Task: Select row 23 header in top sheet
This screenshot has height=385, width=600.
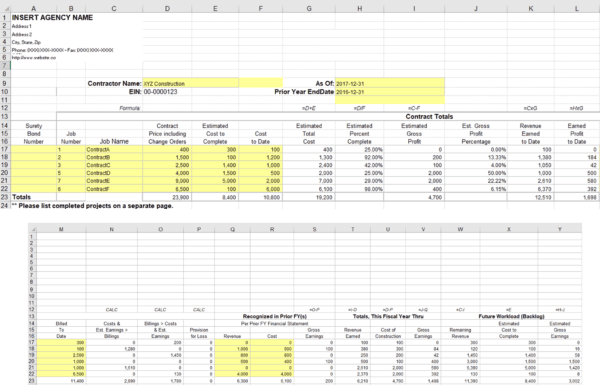Action: pyautogui.click(x=5, y=197)
